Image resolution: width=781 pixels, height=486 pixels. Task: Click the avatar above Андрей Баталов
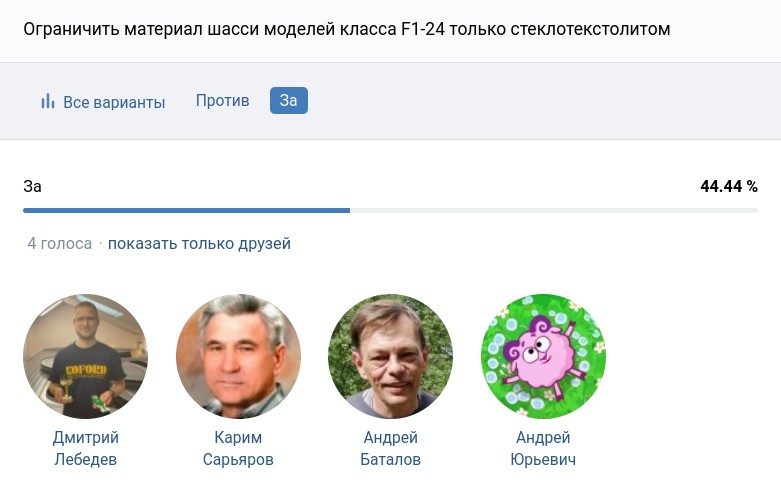pyautogui.click(x=390, y=356)
